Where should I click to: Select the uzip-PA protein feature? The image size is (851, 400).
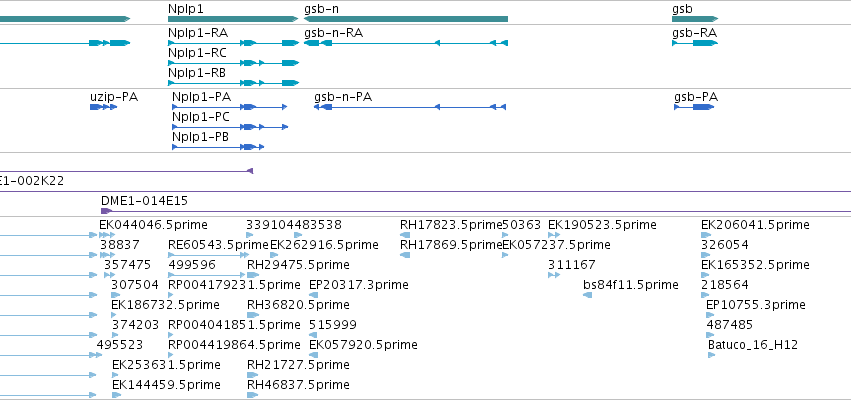[103, 107]
